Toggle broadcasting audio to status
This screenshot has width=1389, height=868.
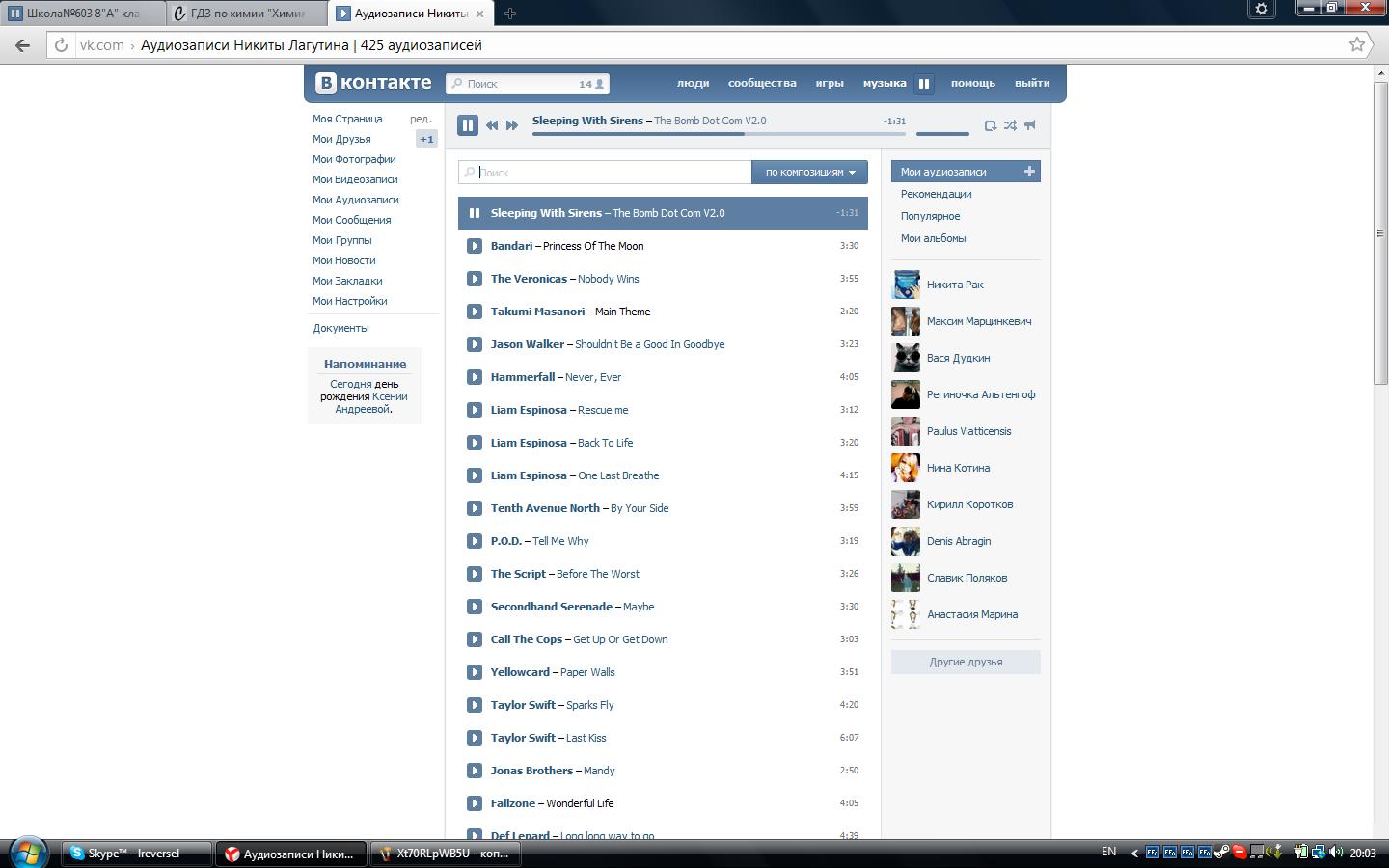pos(1030,125)
